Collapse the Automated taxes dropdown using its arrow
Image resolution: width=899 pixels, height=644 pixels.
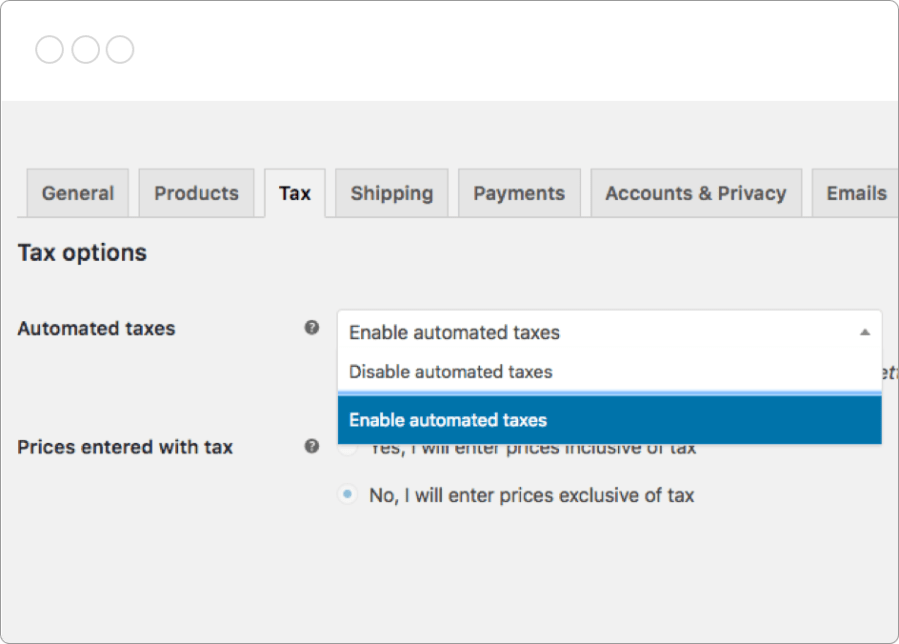865,333
